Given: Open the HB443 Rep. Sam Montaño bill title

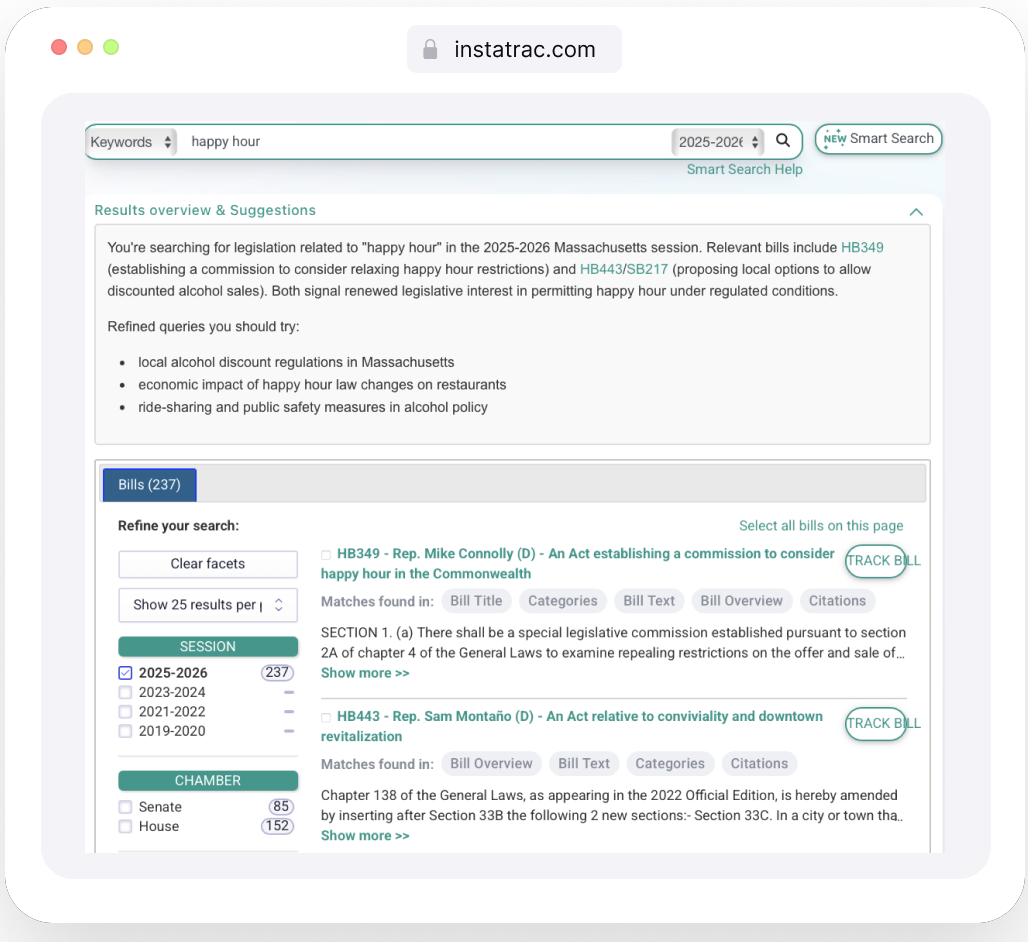Looking at the screenshot, I should point(572,726).
